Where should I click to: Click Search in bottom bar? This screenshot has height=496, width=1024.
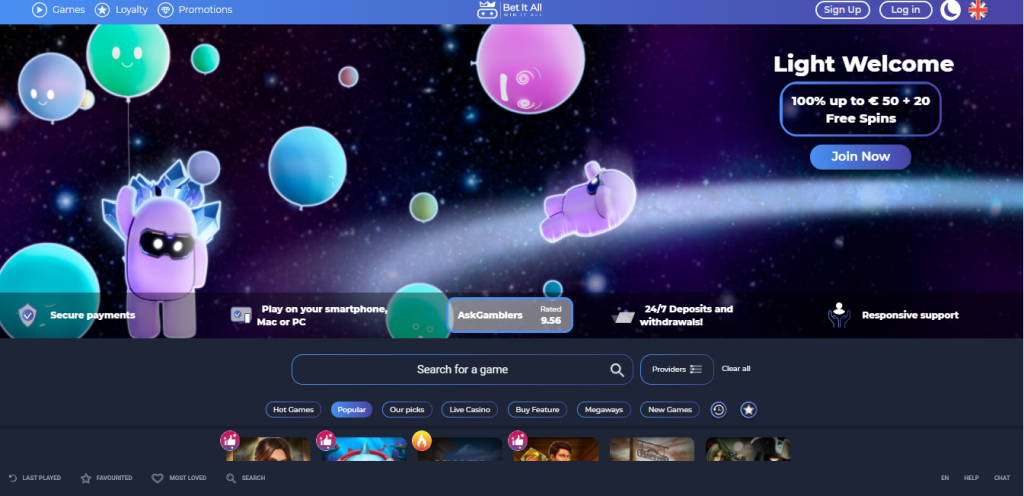246,478
